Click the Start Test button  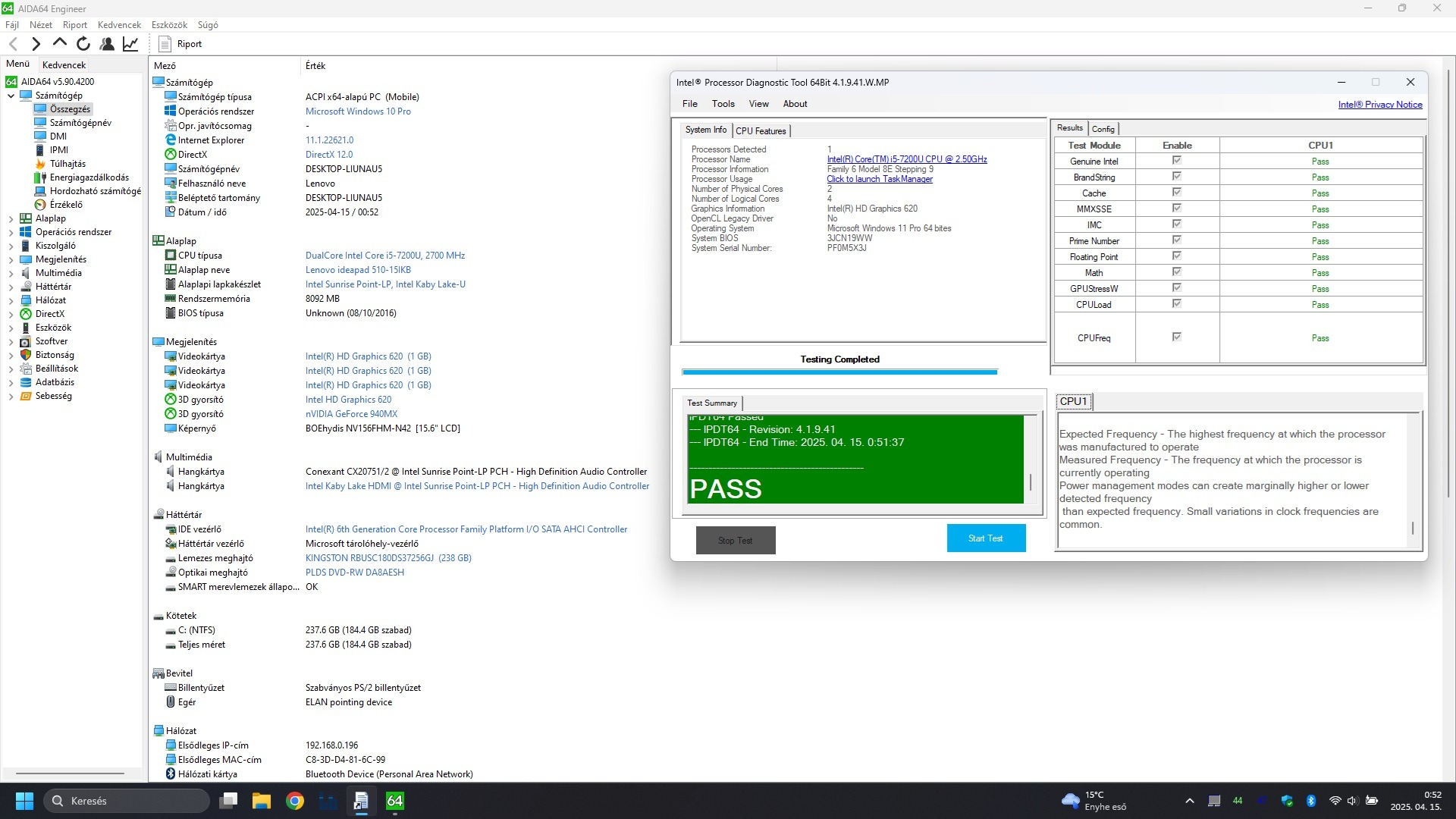click(986, 538)
